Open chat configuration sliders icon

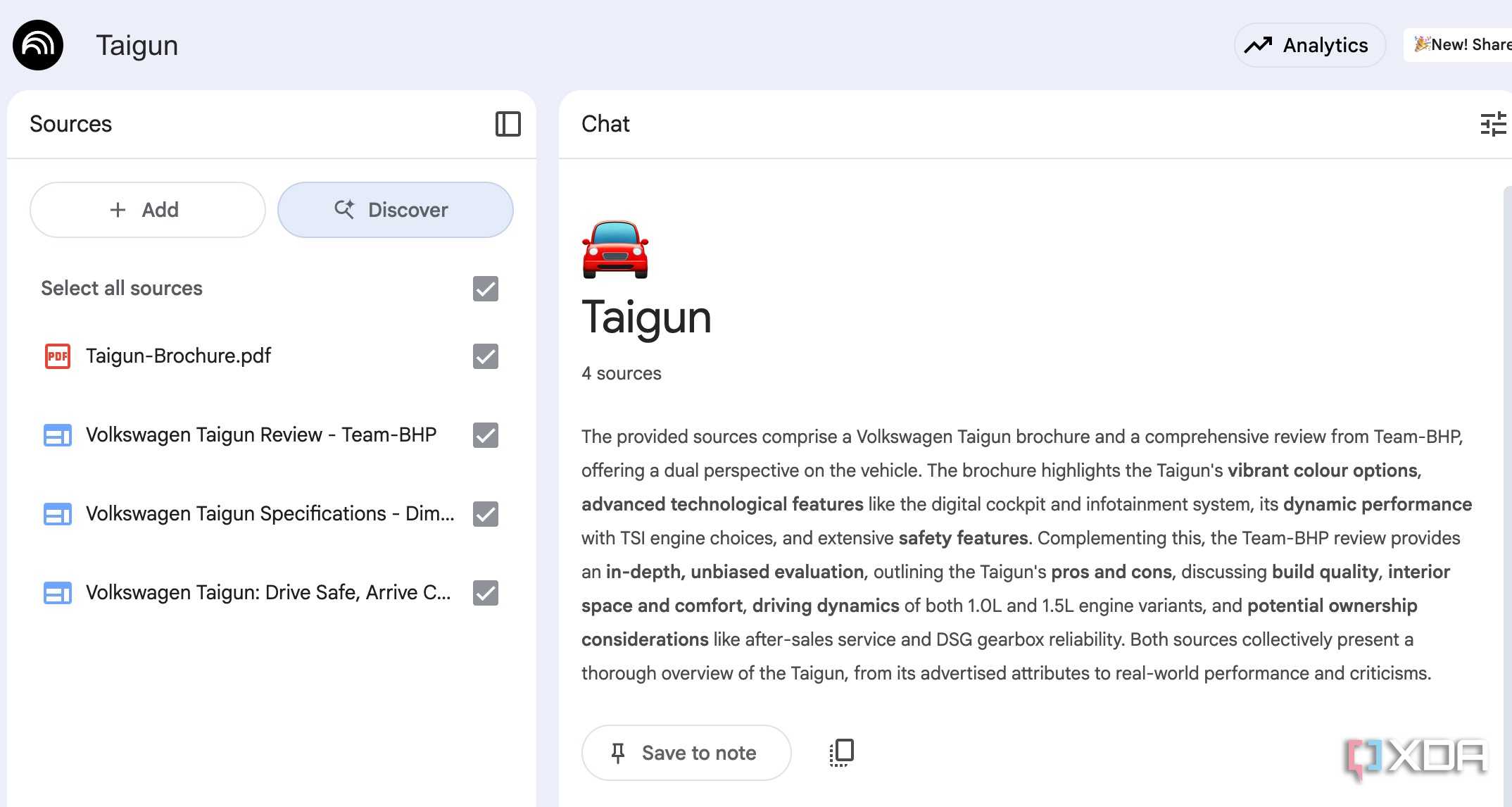point(1493,124)
